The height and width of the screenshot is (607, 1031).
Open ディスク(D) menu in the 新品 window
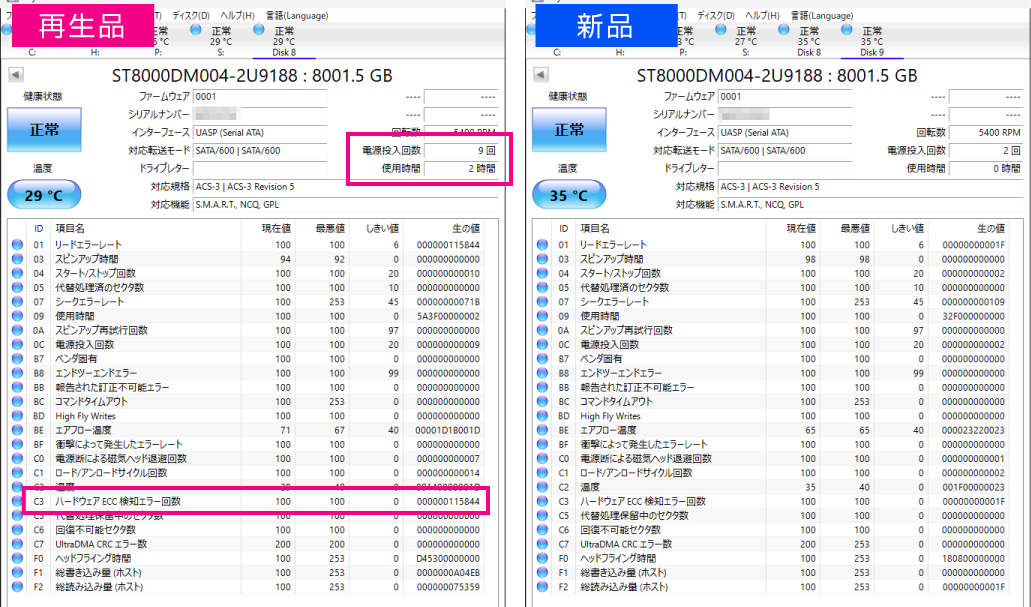click(716, 15)
